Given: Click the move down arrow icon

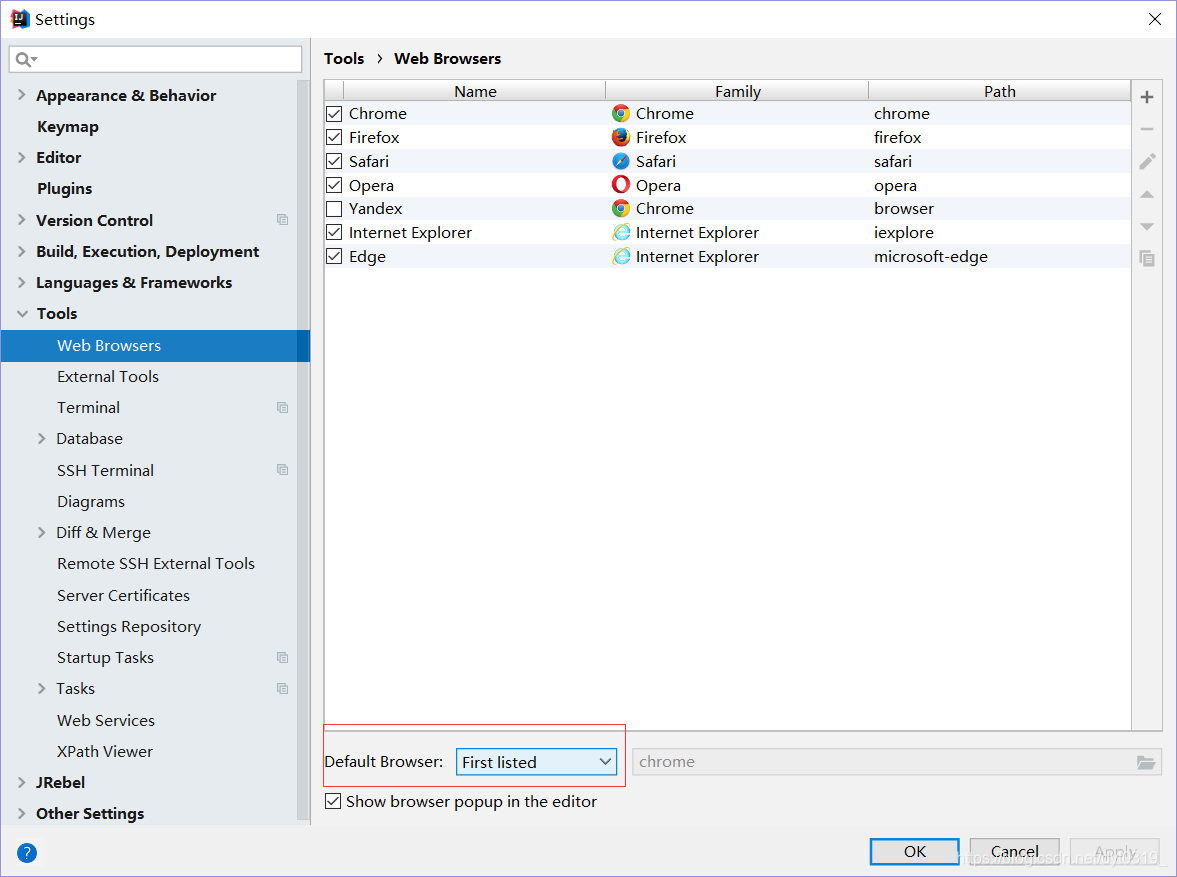Looking at the screenshot, I should click(x=1146, y=227).
